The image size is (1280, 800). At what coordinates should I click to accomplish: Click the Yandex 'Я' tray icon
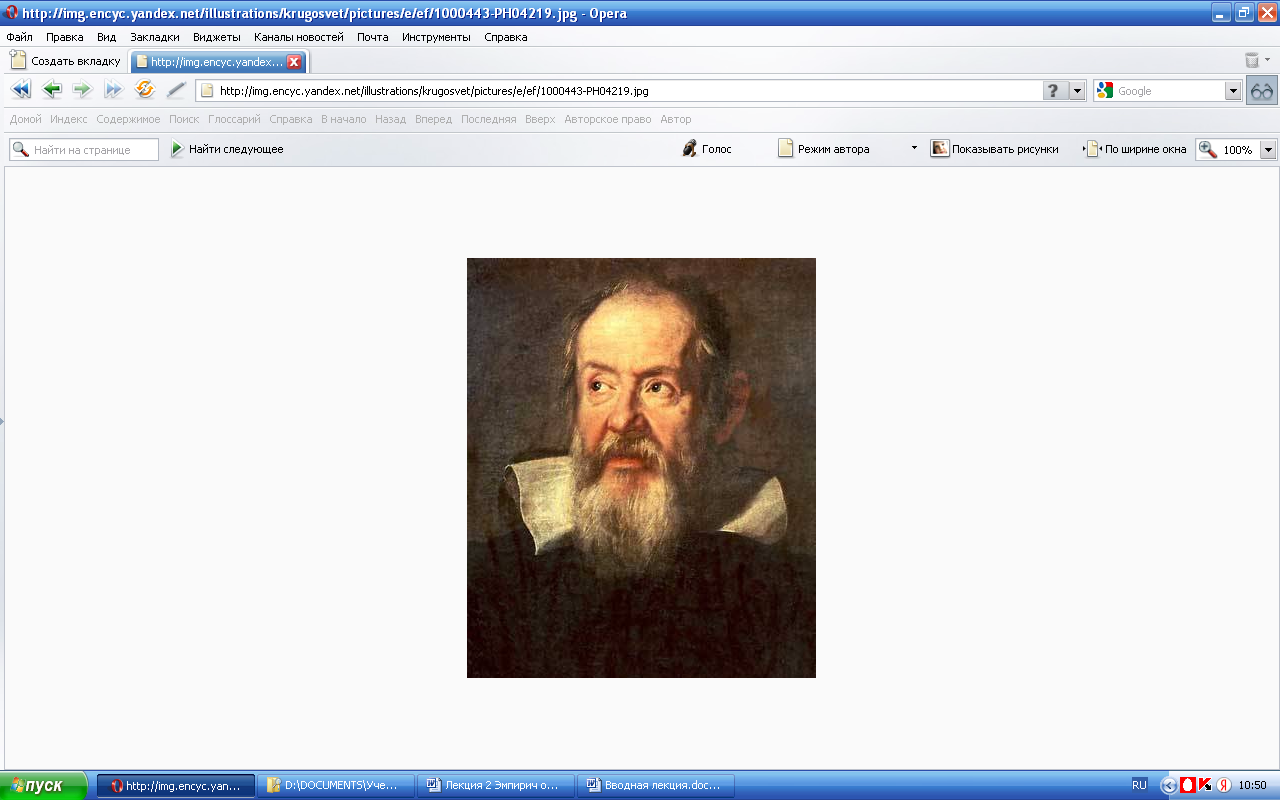pyautogui.click(x=1222, y=786)
